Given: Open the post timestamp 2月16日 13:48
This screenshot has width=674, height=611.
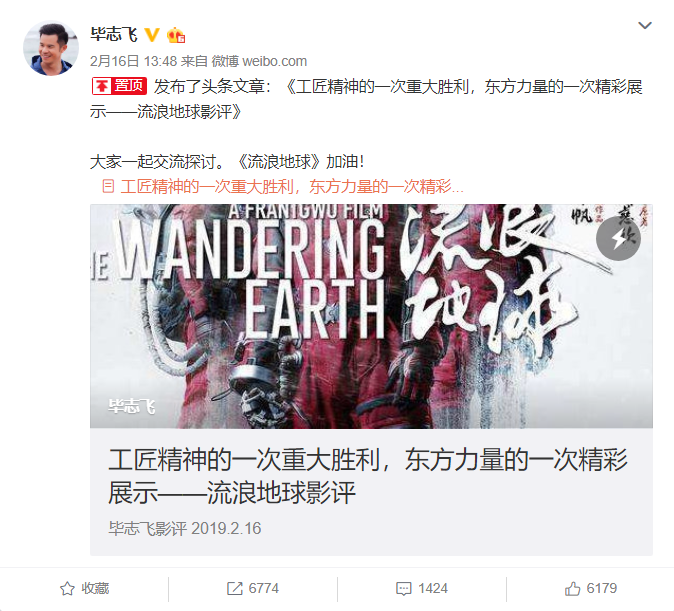Looking at the screenshot, I should coord(133,61).
